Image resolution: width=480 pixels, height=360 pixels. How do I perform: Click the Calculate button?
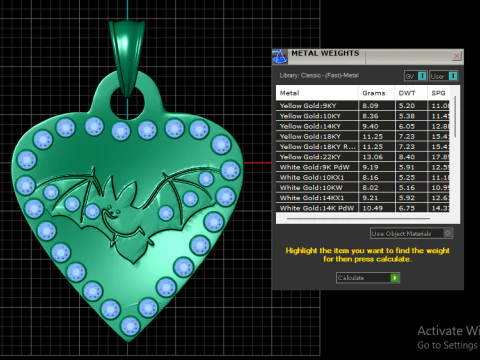click(368, 278)
